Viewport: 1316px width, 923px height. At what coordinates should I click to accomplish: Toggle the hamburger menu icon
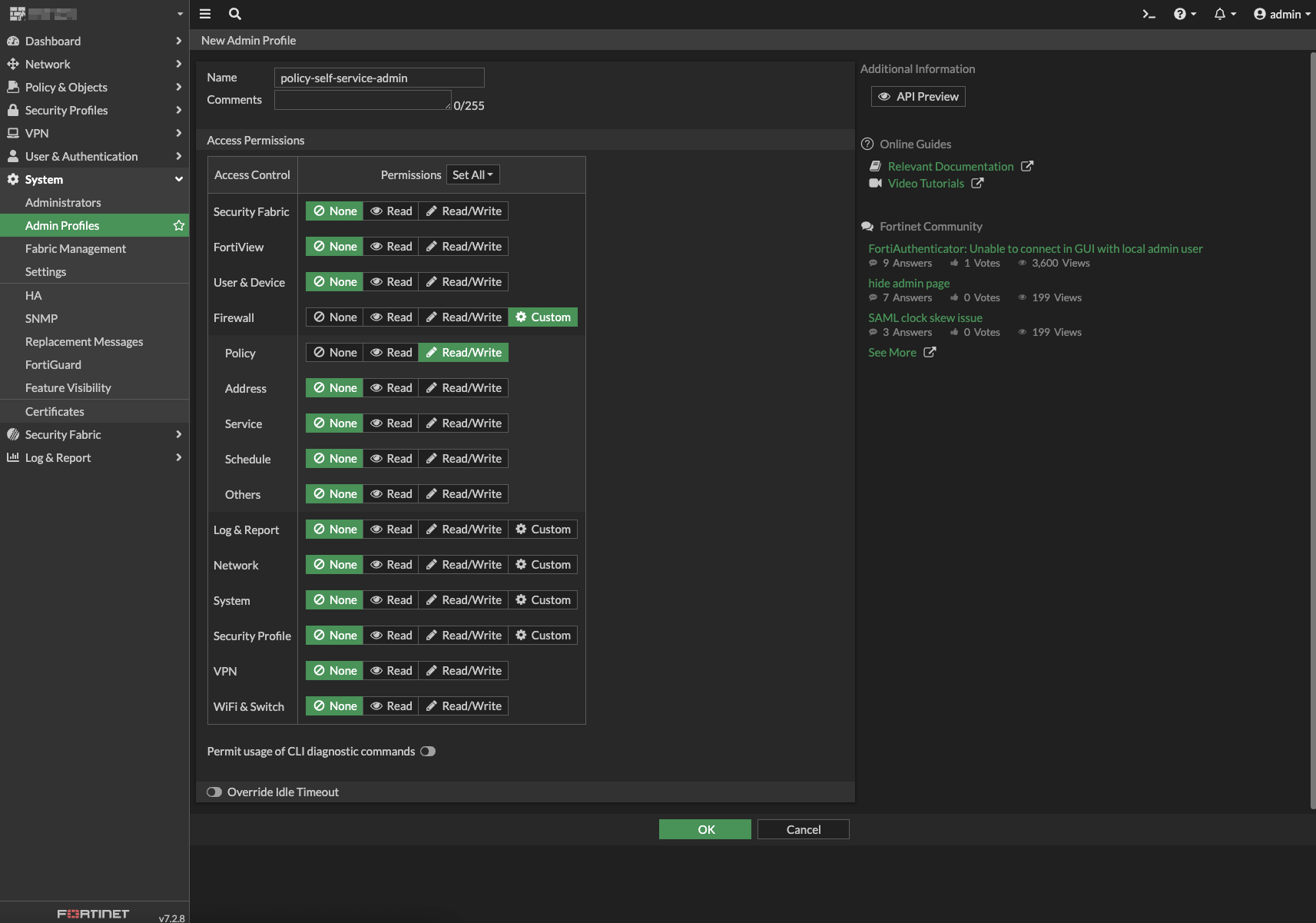point(205,14)
